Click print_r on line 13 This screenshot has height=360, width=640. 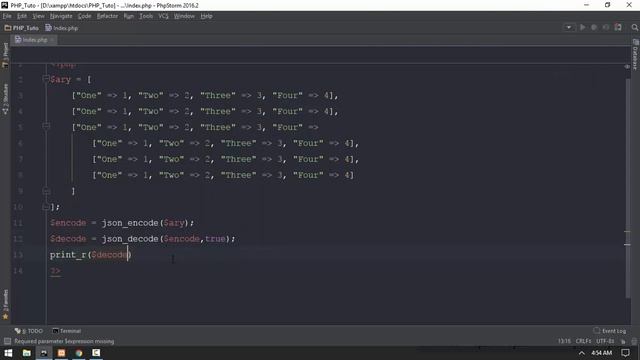point(68,255)
